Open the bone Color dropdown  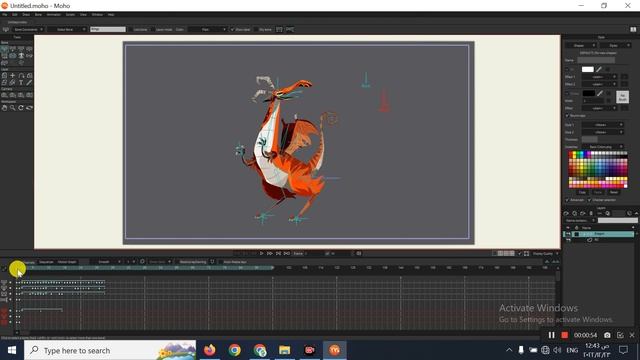point(207,29)
